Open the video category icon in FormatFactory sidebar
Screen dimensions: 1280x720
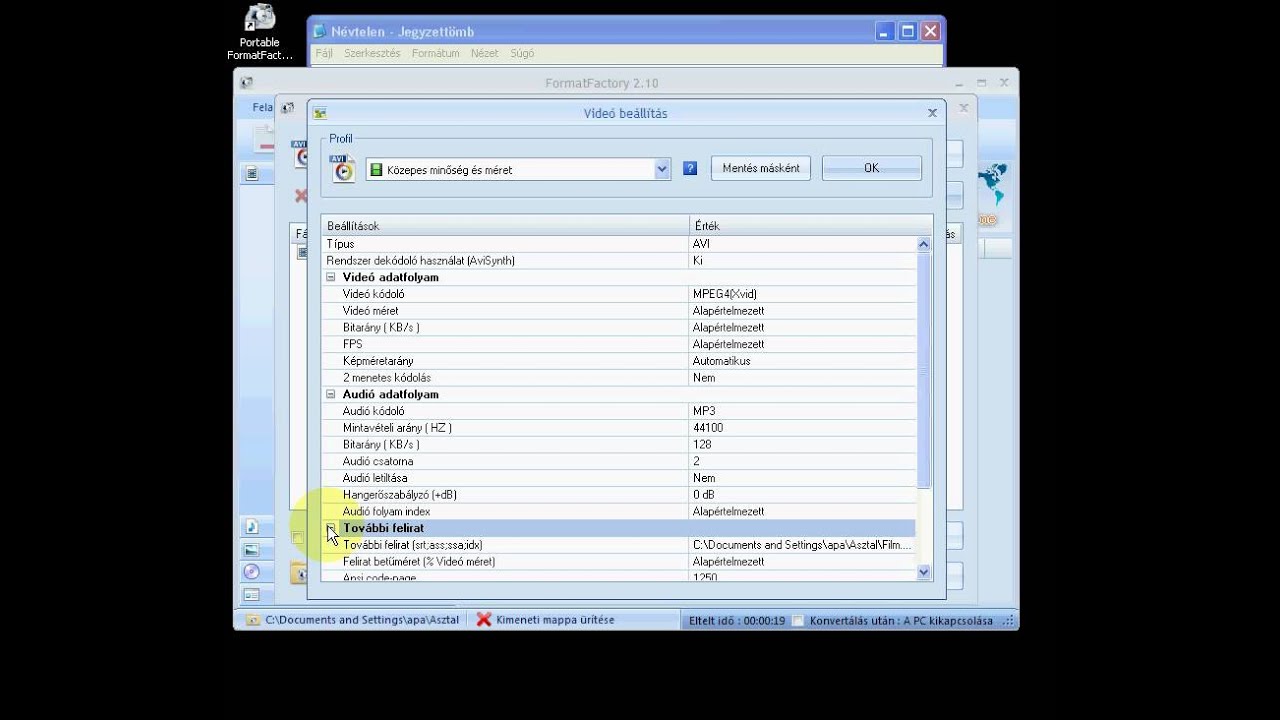coord(252,174)
